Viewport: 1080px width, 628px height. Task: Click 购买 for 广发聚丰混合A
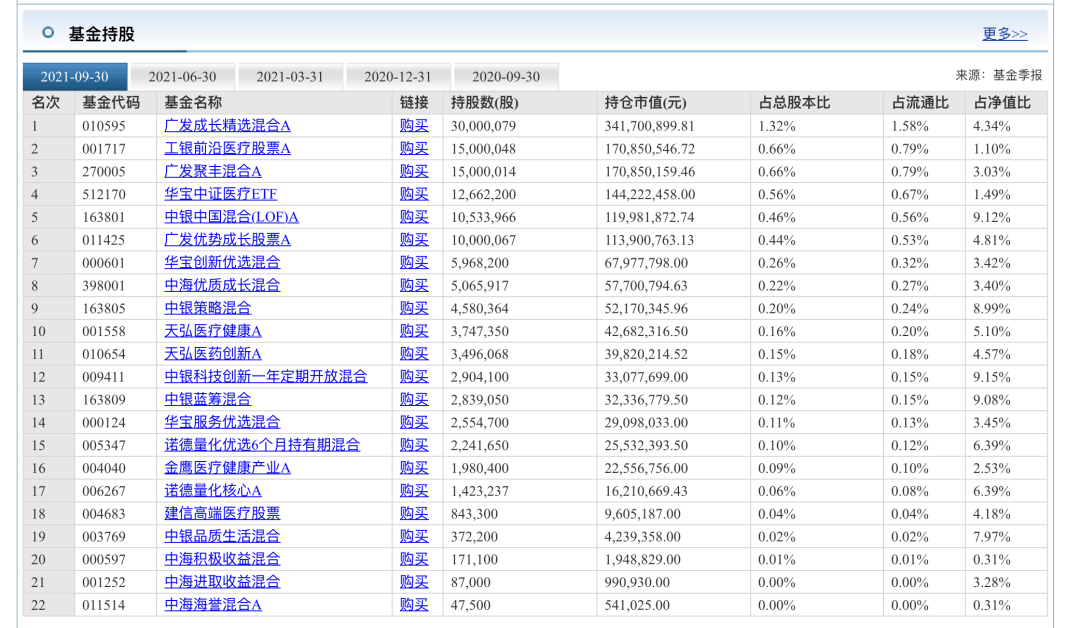point(414,171)
